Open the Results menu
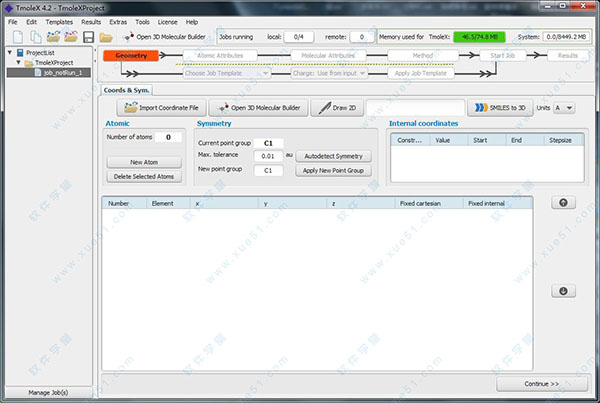 point(91,22)
